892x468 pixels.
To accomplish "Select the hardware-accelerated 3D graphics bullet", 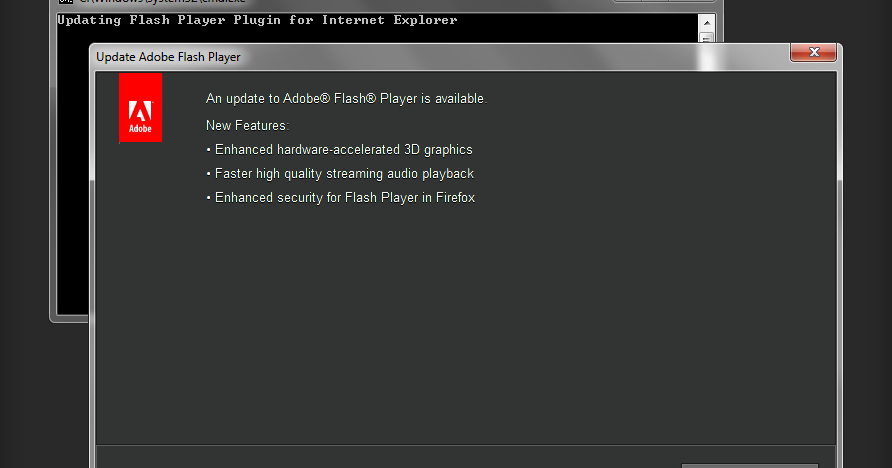I will coord(339,150).
